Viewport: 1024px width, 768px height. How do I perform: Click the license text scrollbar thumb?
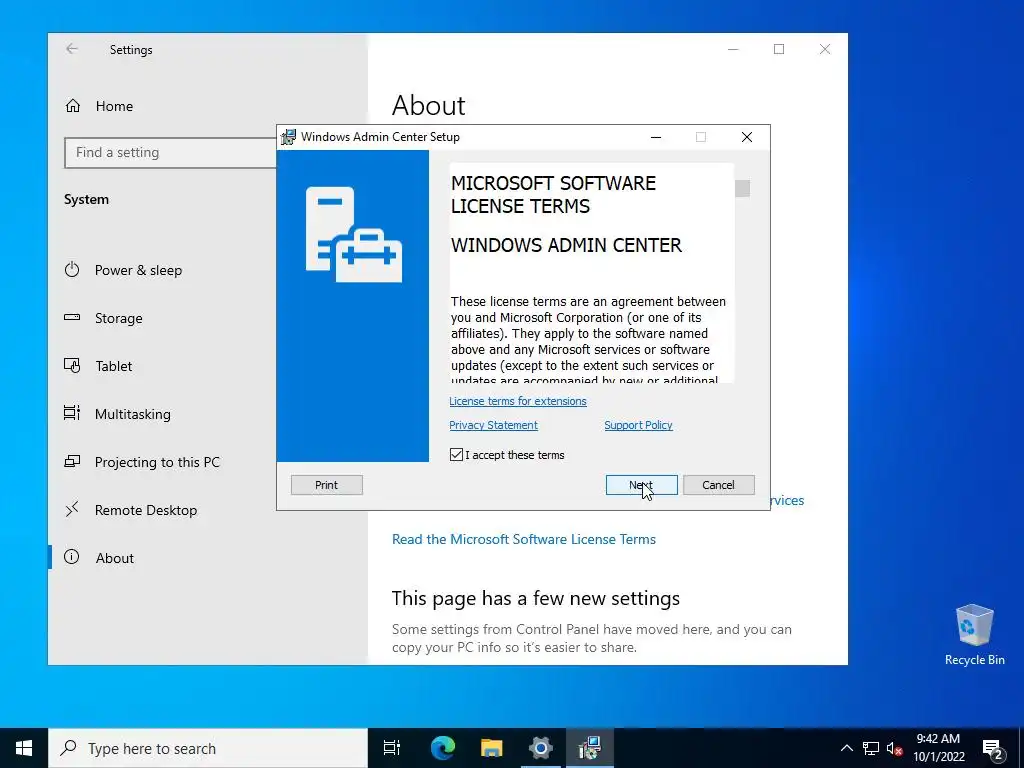point(742,188)
